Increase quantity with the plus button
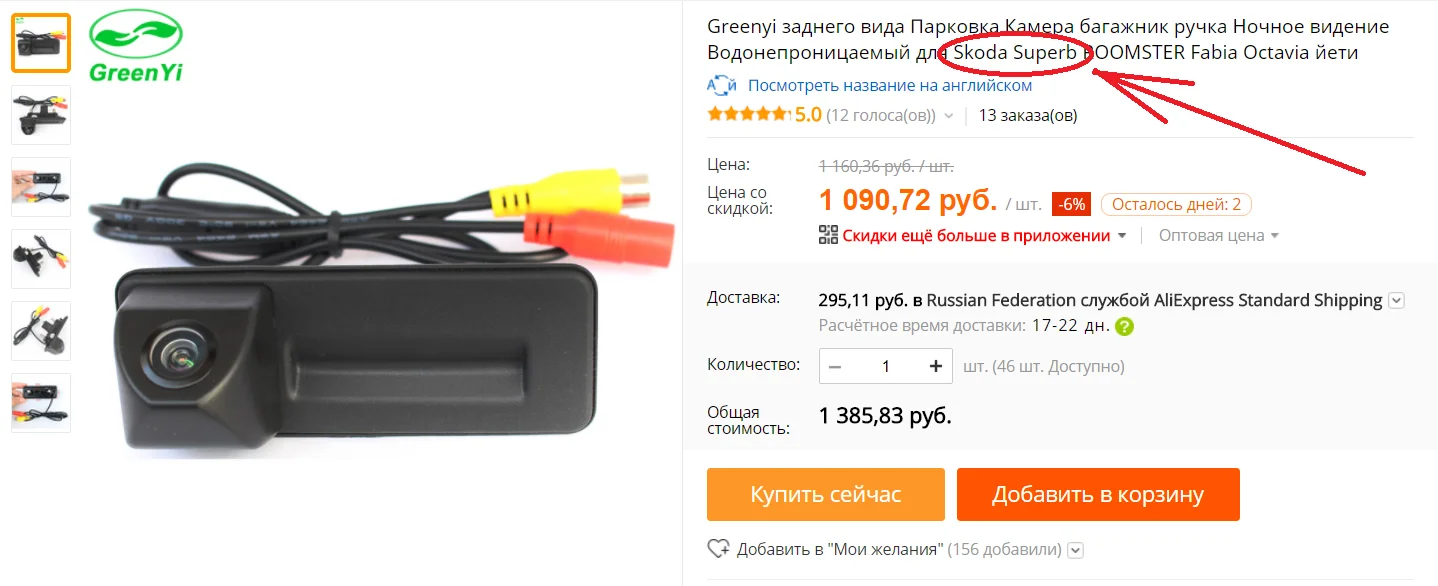1438x586 pixels. point(936,366)
